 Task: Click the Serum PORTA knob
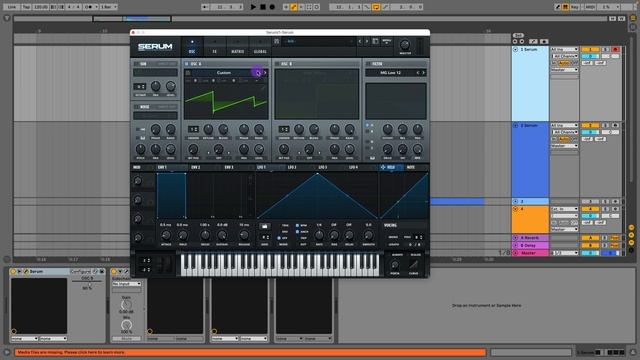coord(395,265)
